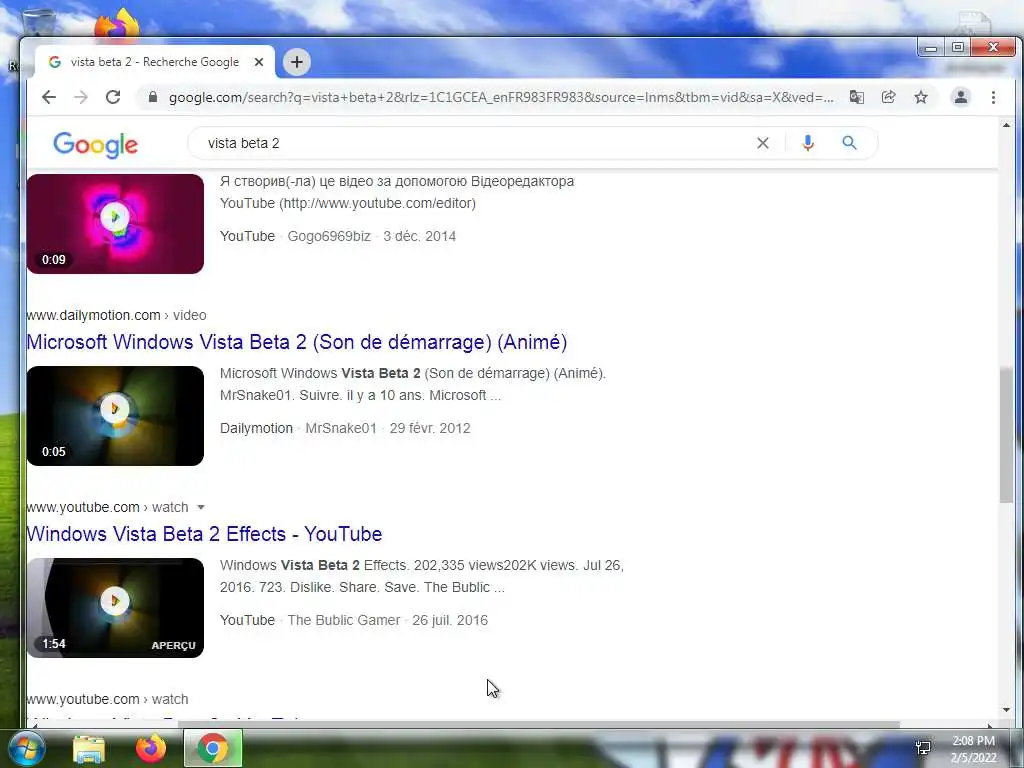Bookmark this page with the star icon
Image resolution: width=1024 pixels, height=768 pixels.
921,97
